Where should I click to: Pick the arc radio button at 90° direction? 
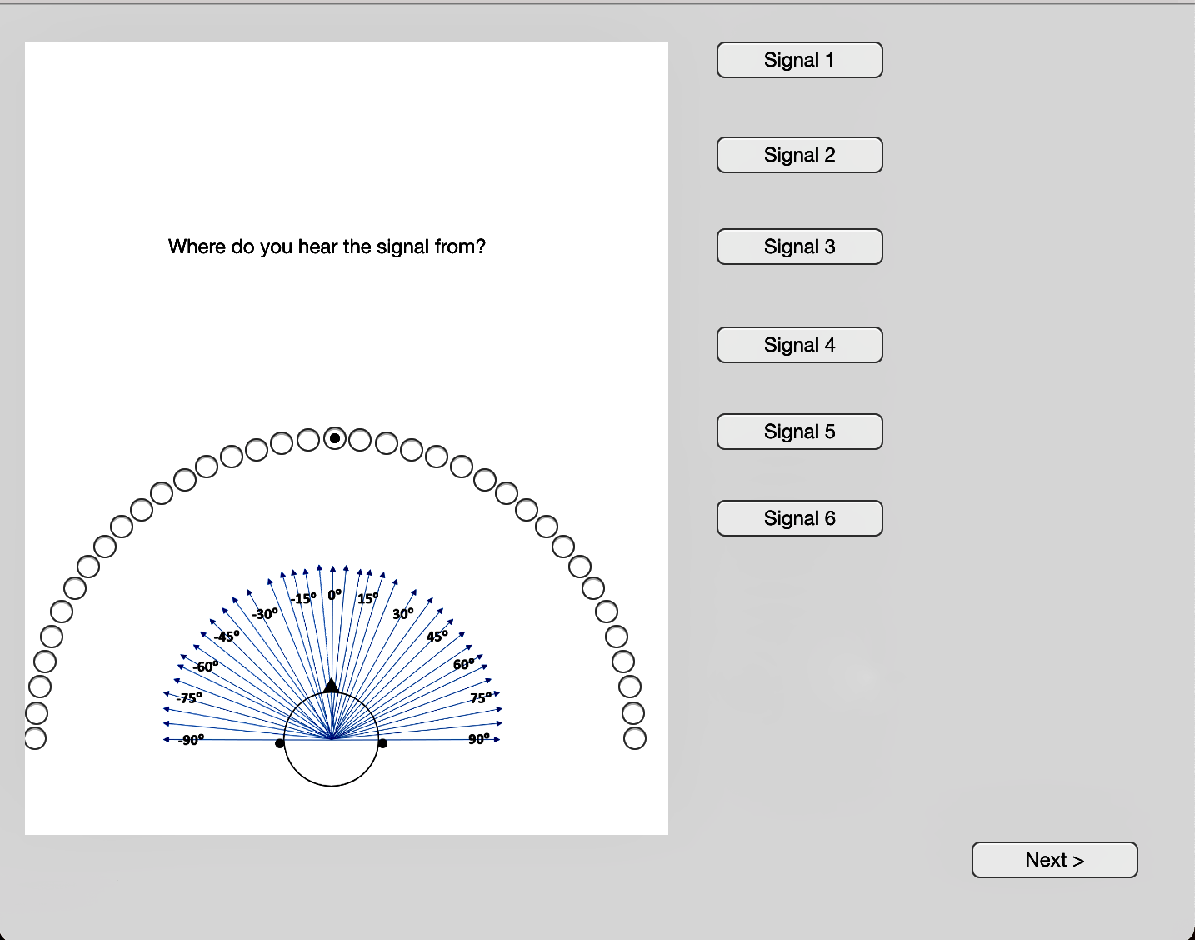[x=635, y=738]
